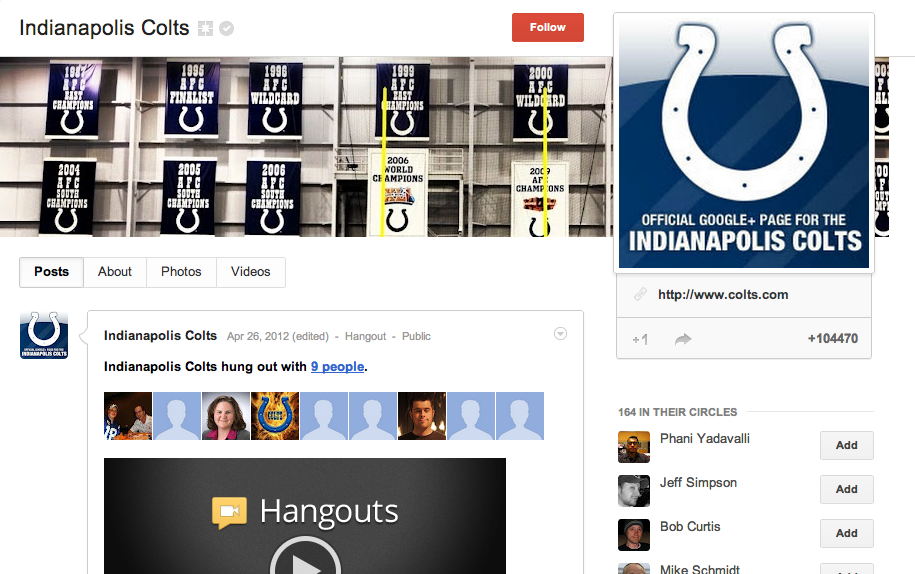Open the dark-haired man participant thumbnail
The width and height of the screenshot is (915, 574).
click(x=422, y=416)
